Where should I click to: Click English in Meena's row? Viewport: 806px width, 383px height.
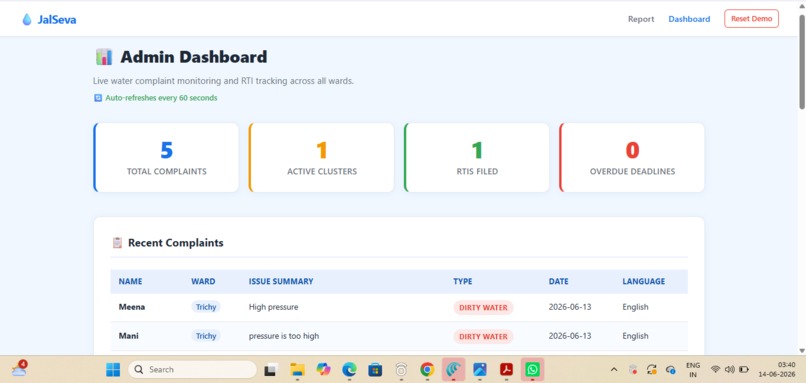coord(635,307)
